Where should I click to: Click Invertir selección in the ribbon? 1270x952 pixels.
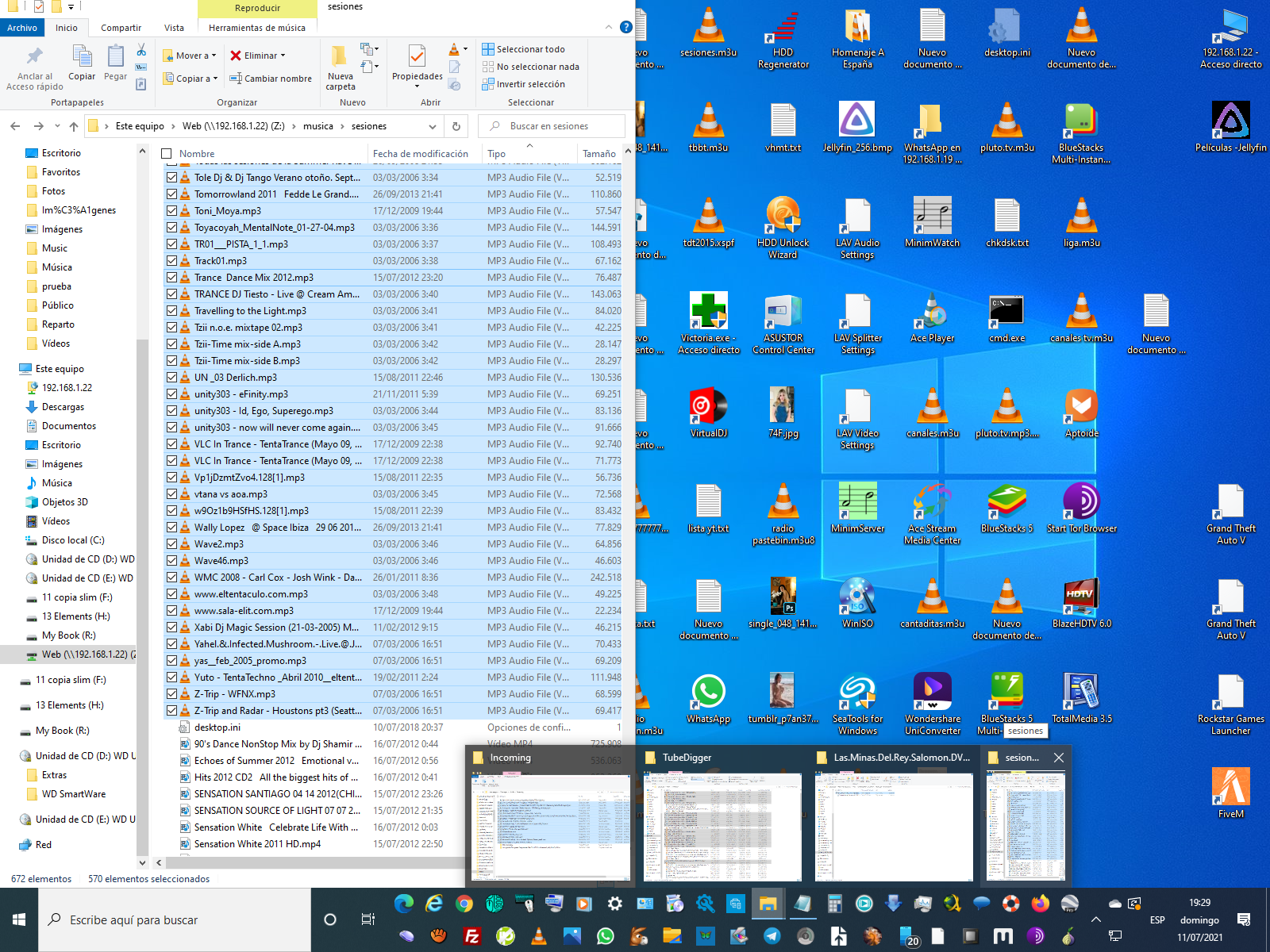(x=529, y=84)
